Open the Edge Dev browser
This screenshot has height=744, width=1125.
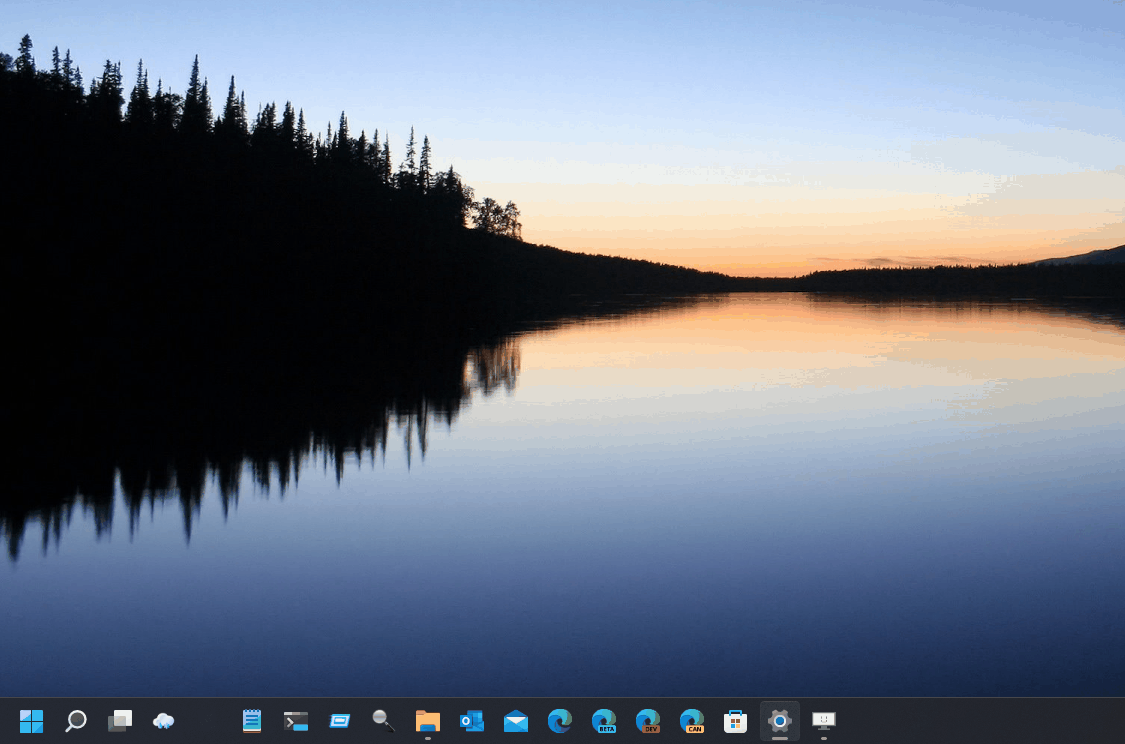pyautogui.click(x=647, y=720)
